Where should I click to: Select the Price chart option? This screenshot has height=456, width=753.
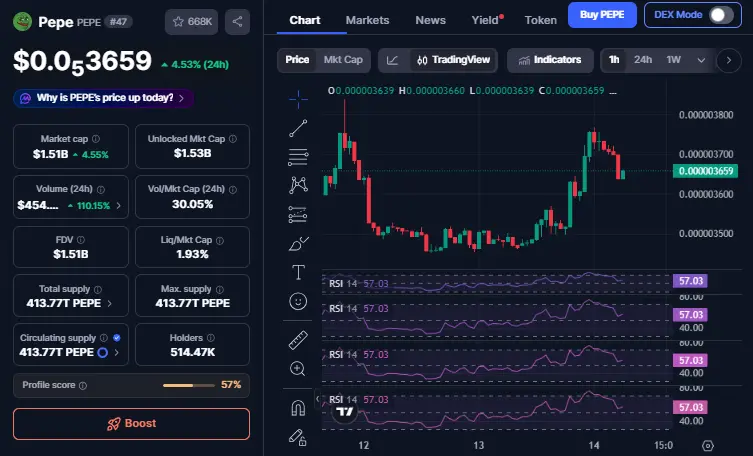[297, 60]
